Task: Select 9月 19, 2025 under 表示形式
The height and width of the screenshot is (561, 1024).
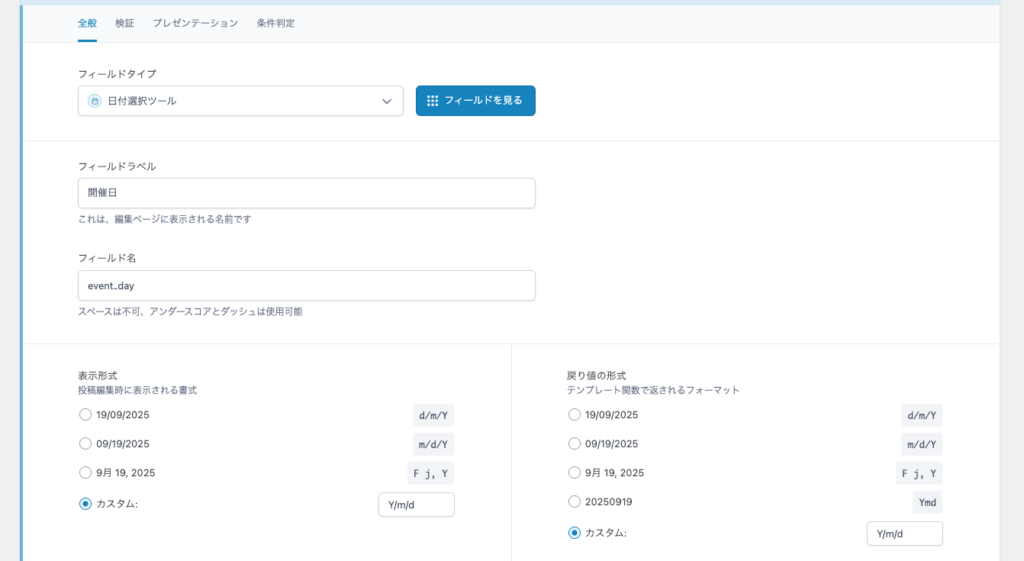Action: point(85,473)
